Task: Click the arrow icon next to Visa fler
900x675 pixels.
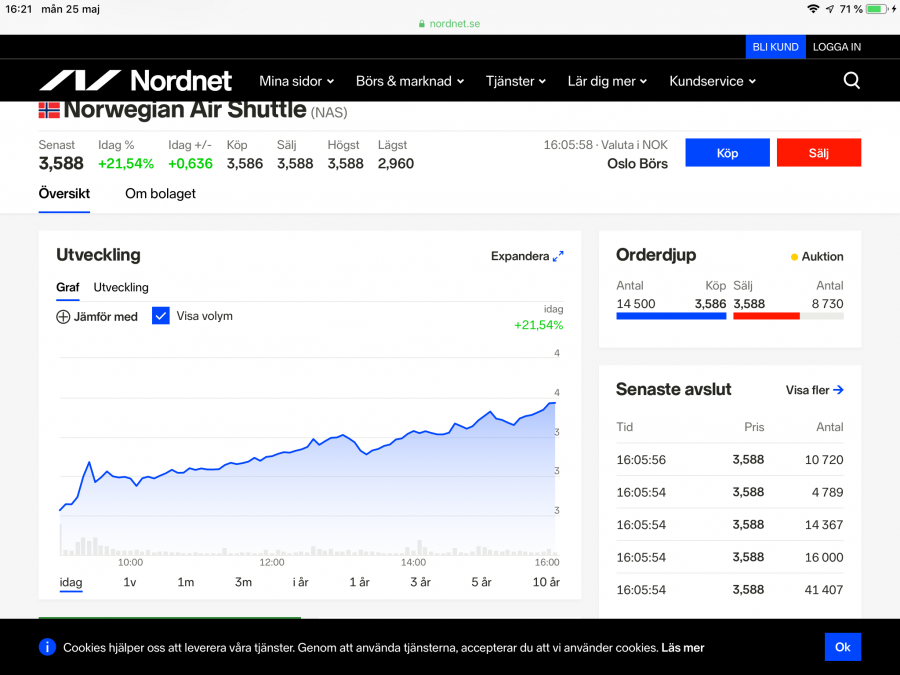Action: 838,390
